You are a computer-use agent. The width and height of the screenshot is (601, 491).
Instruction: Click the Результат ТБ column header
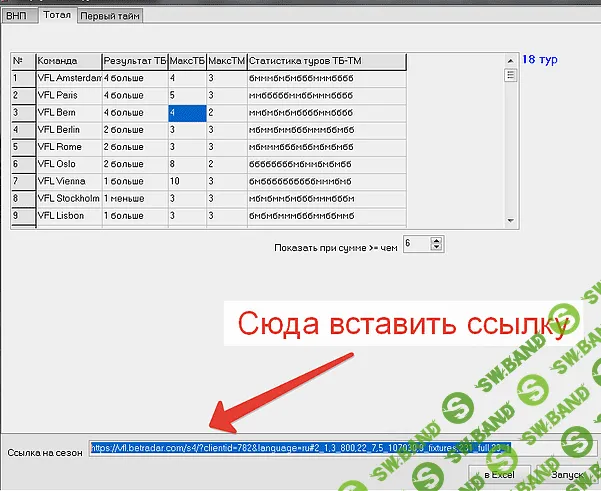tap(135, 61)
